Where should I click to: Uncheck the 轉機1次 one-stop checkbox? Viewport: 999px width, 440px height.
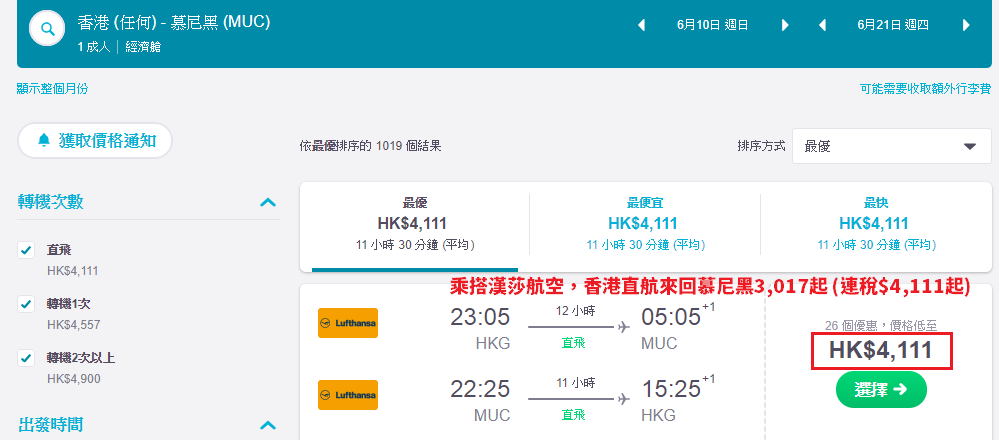(26, 304)
